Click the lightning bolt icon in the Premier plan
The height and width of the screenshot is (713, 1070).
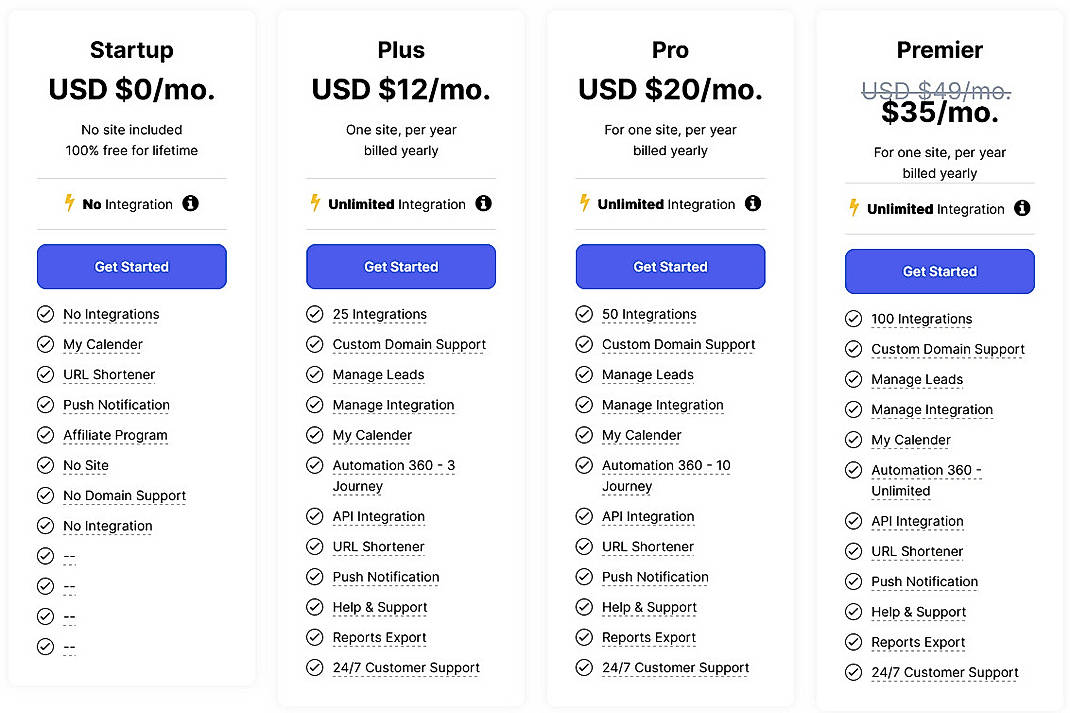tap(856, 209)
